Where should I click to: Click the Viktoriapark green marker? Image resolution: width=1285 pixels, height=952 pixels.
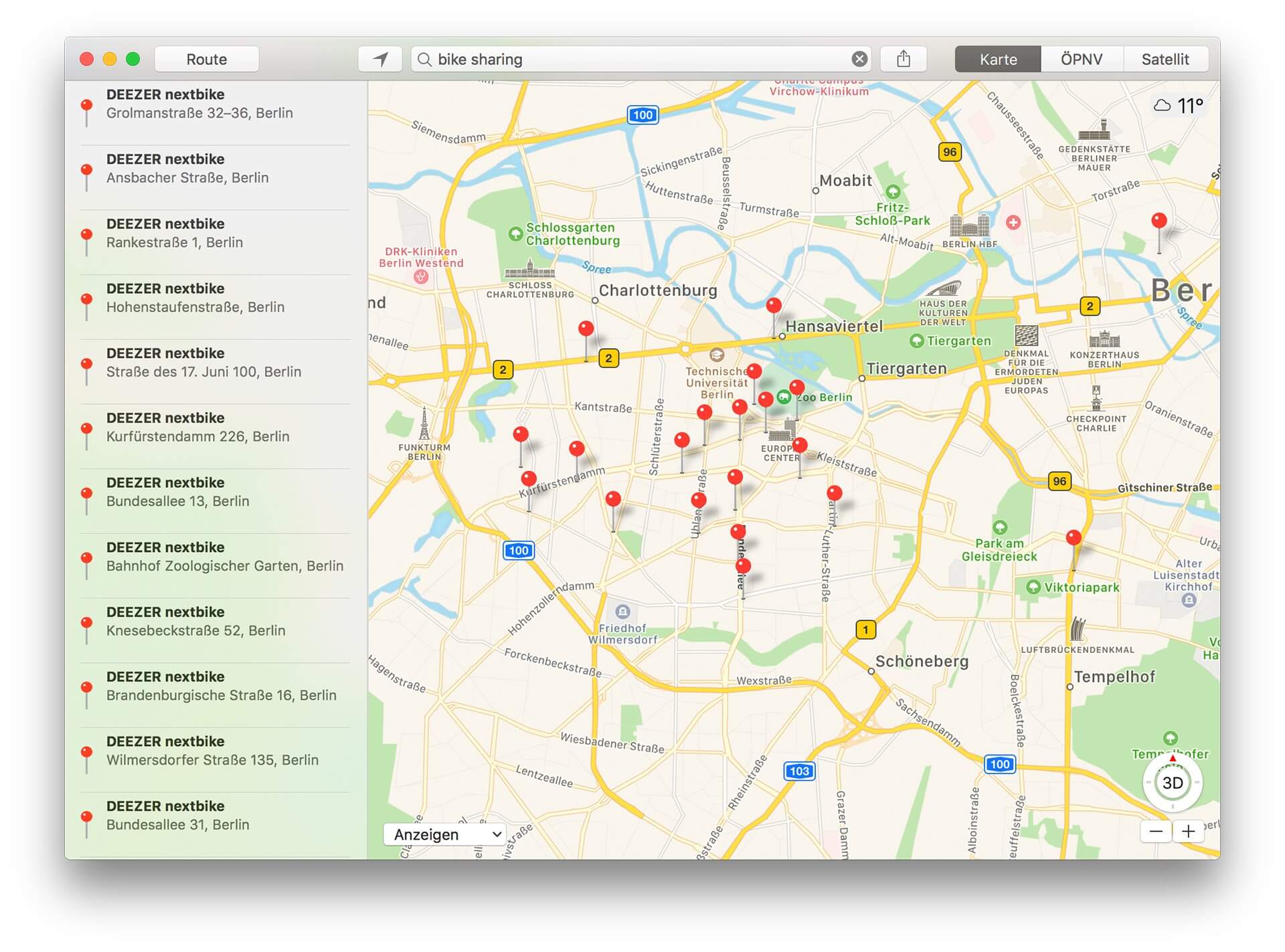[x=1033, y=587]
